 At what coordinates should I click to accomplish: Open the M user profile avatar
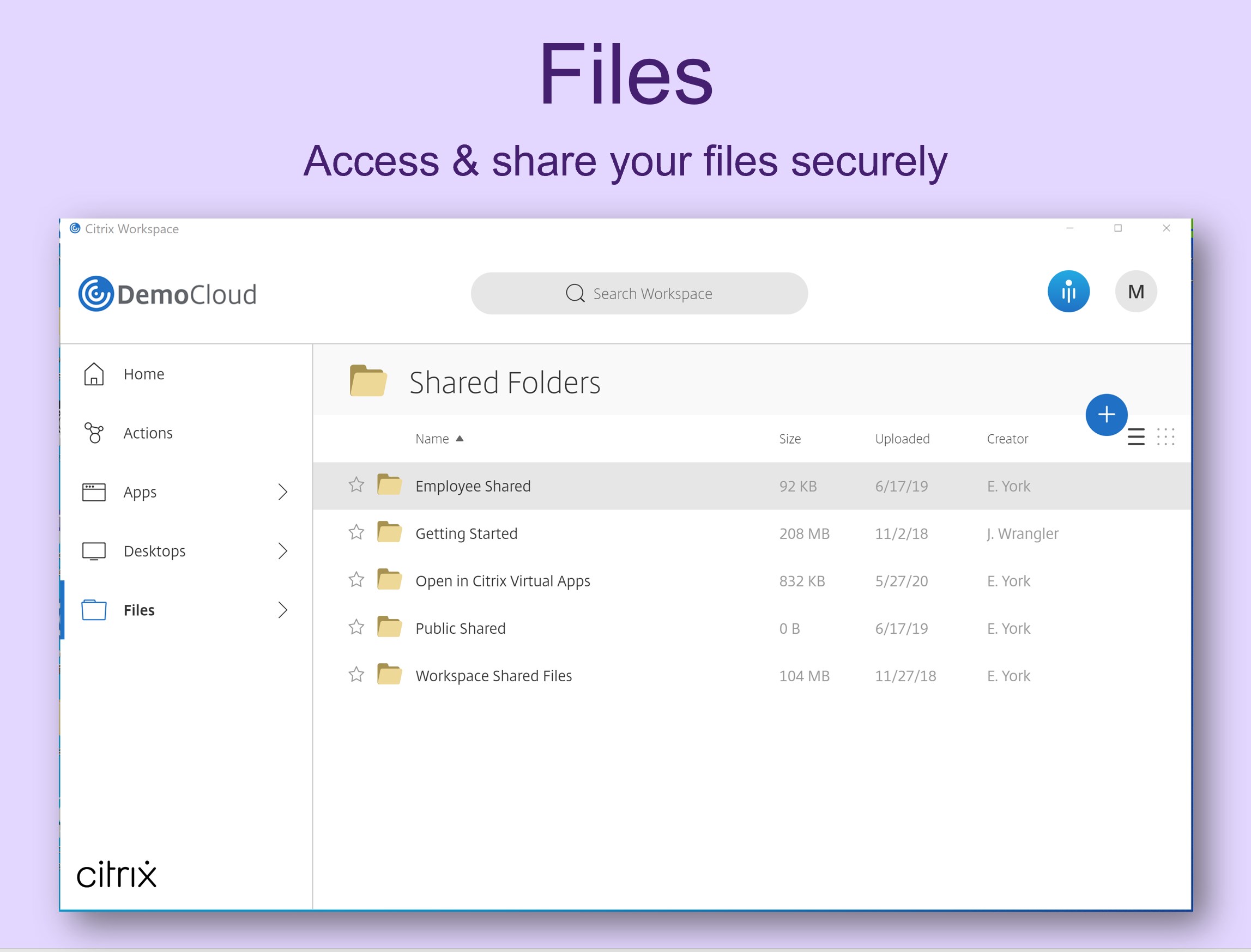click(1135, 292)
